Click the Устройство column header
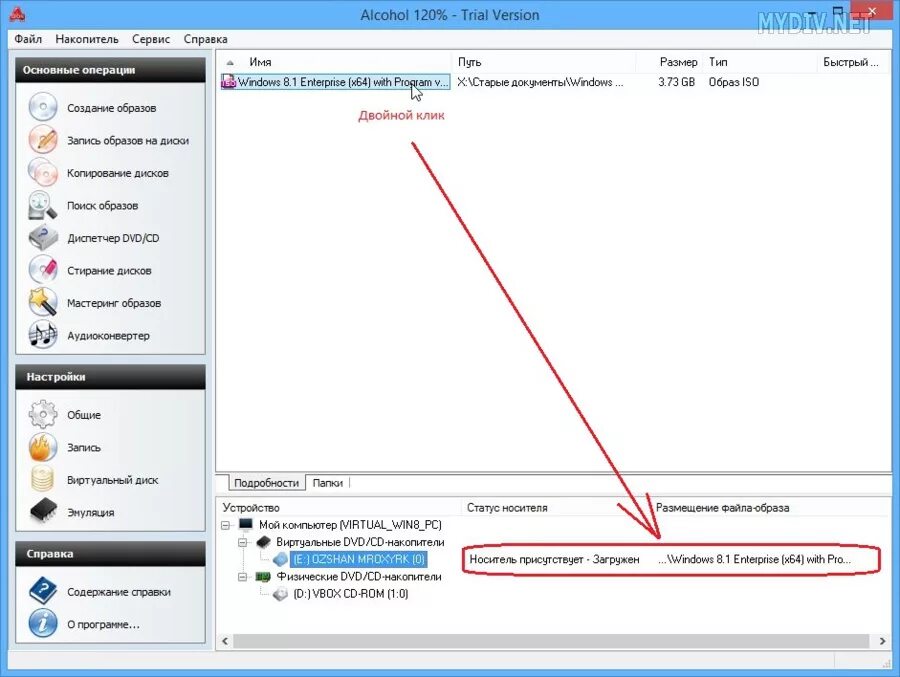The image size is (900, 677). (x=340, y=508)
